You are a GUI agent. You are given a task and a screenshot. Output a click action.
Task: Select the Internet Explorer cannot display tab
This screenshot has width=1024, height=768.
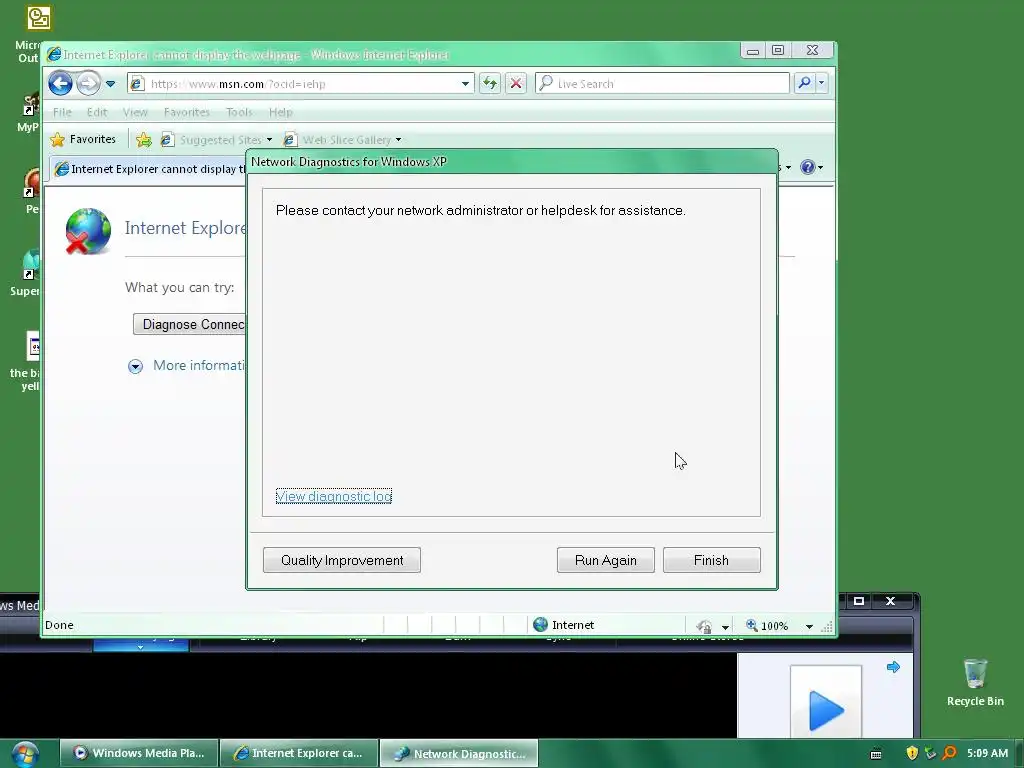pyautogui.click(x=149, y=168)
